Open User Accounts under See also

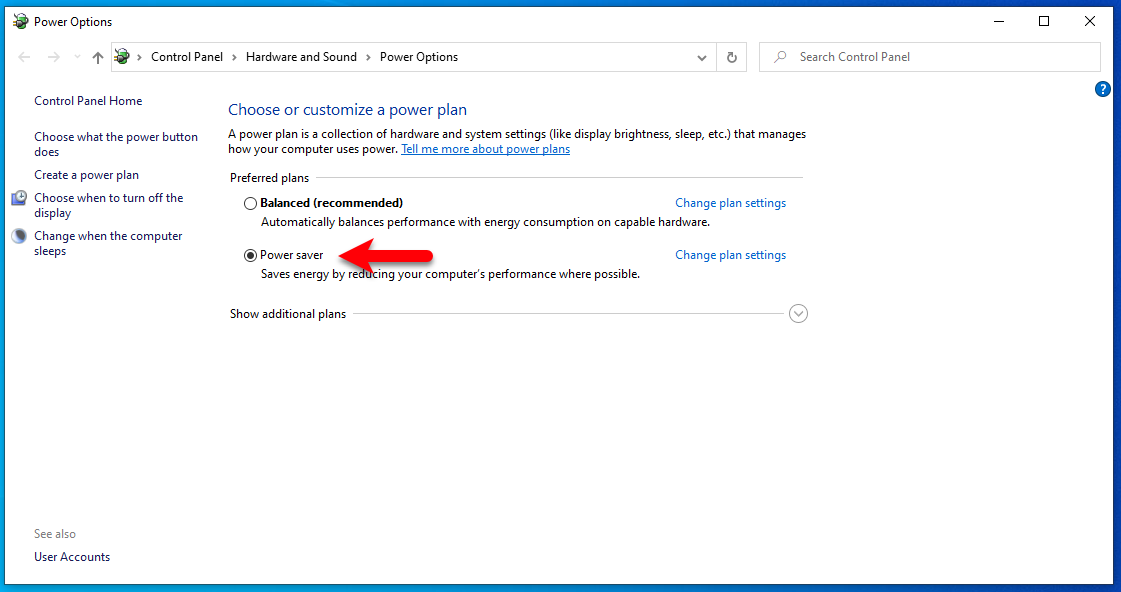(72, 557)
